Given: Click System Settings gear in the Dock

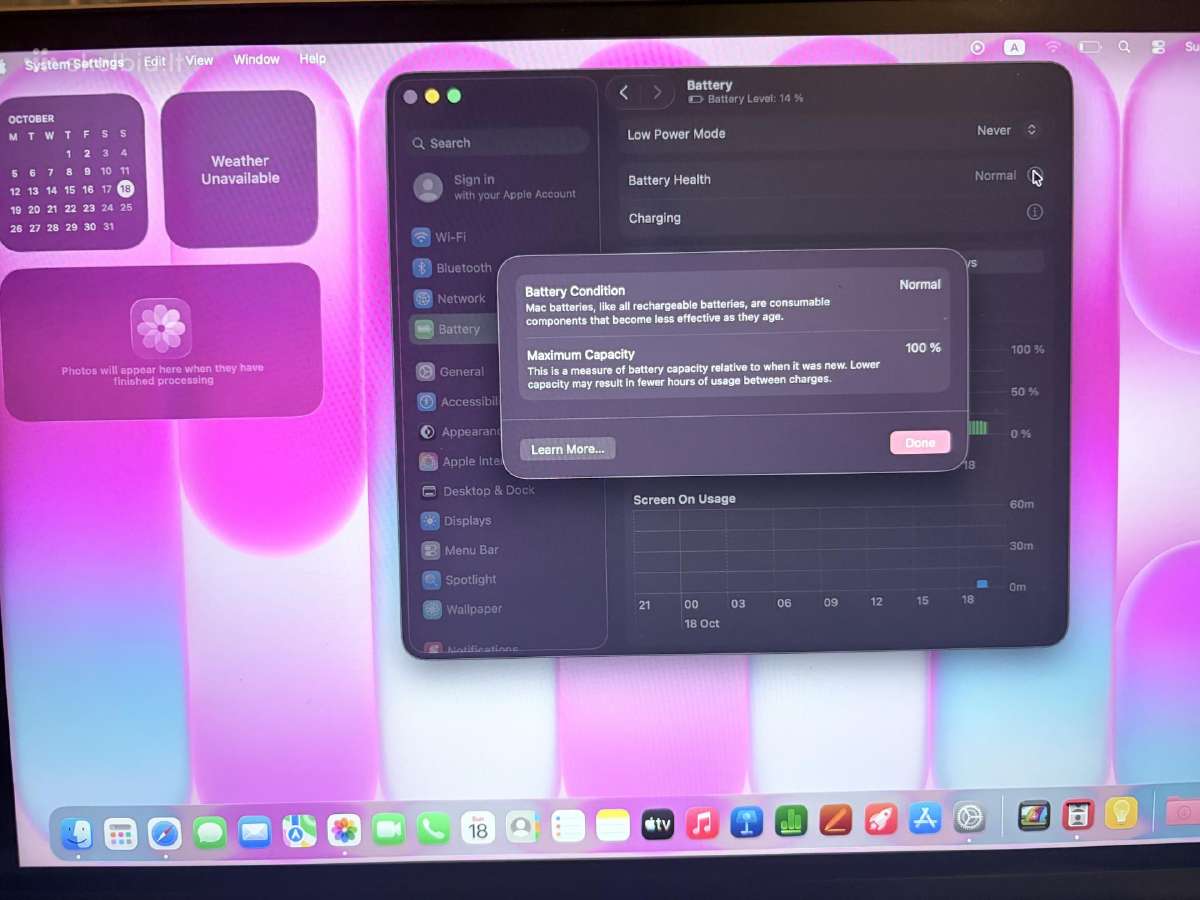Looking at the screenshot, I should click(x=968, y=818).
